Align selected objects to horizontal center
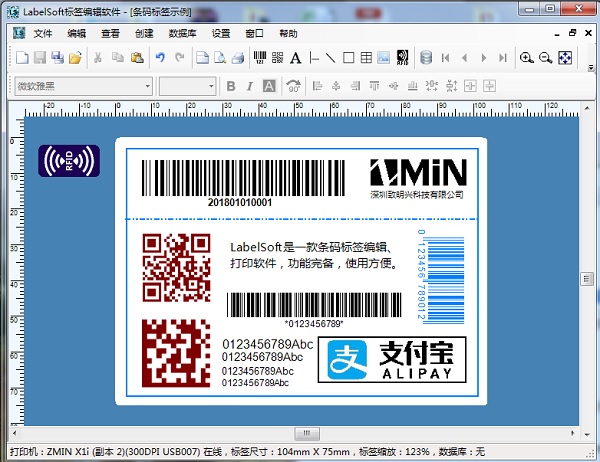 point(336,86)
